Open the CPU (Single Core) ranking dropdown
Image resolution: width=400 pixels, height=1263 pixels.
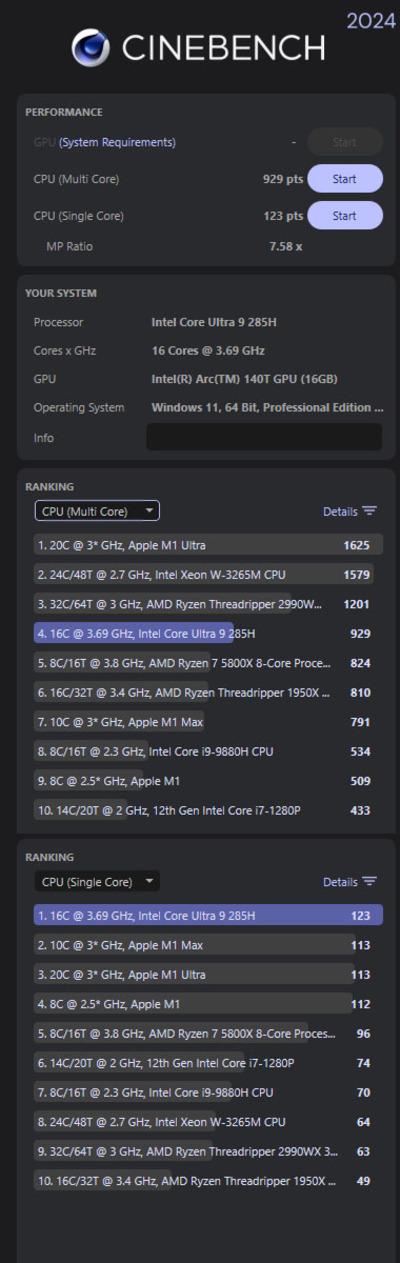point(97,882)
